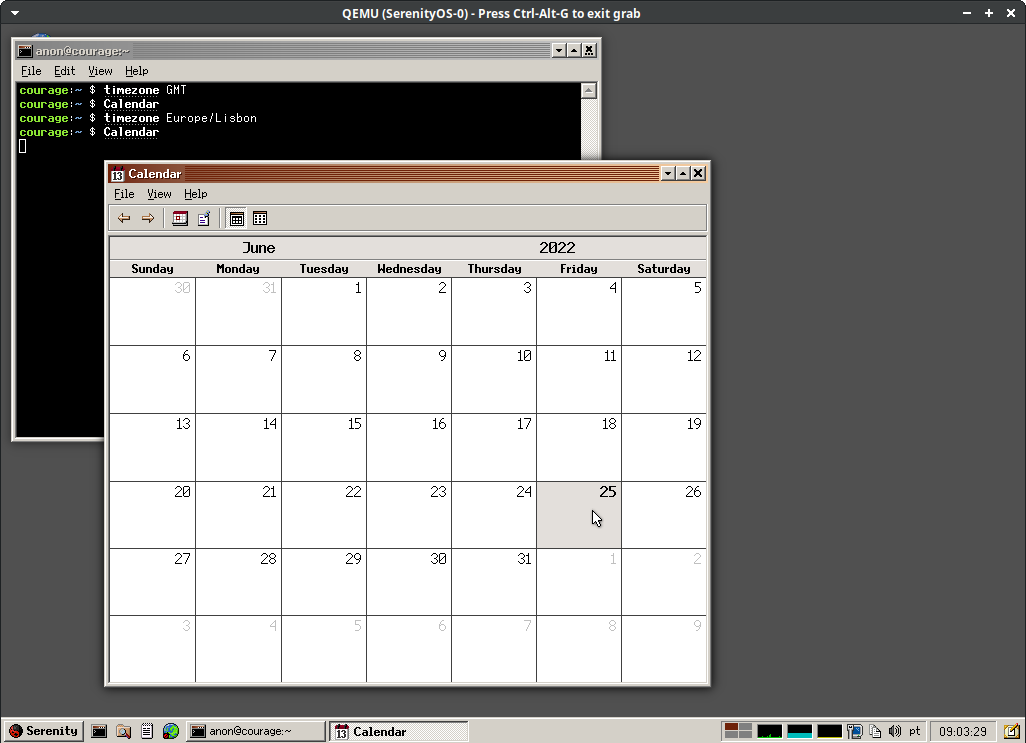This screenshot has width=1026, height=743.
Task: Click the 2022 year header
Action: coord(557,248)
